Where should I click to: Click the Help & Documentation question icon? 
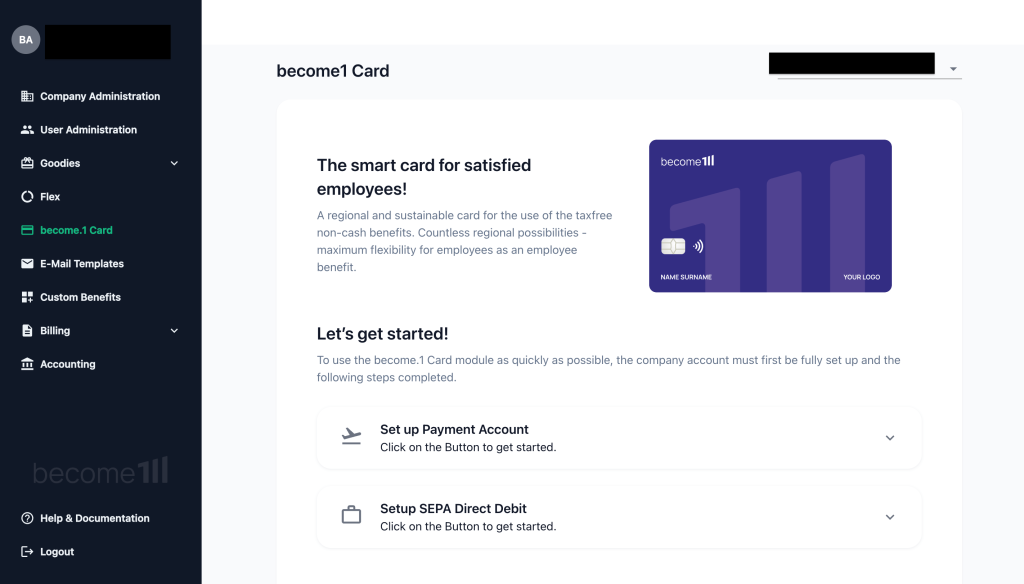(27, 518)
